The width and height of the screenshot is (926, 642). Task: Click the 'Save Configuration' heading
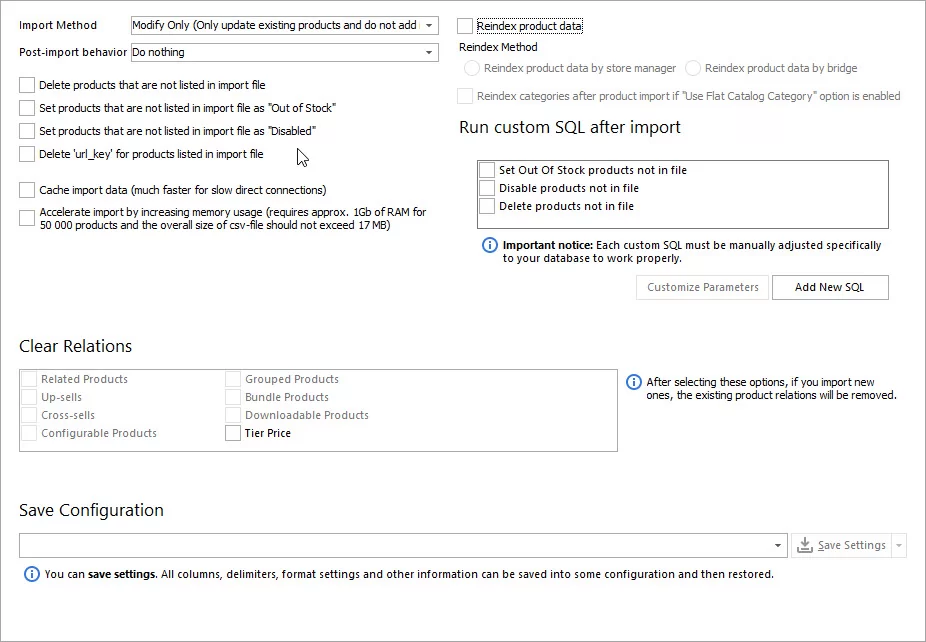click(92, 510)
